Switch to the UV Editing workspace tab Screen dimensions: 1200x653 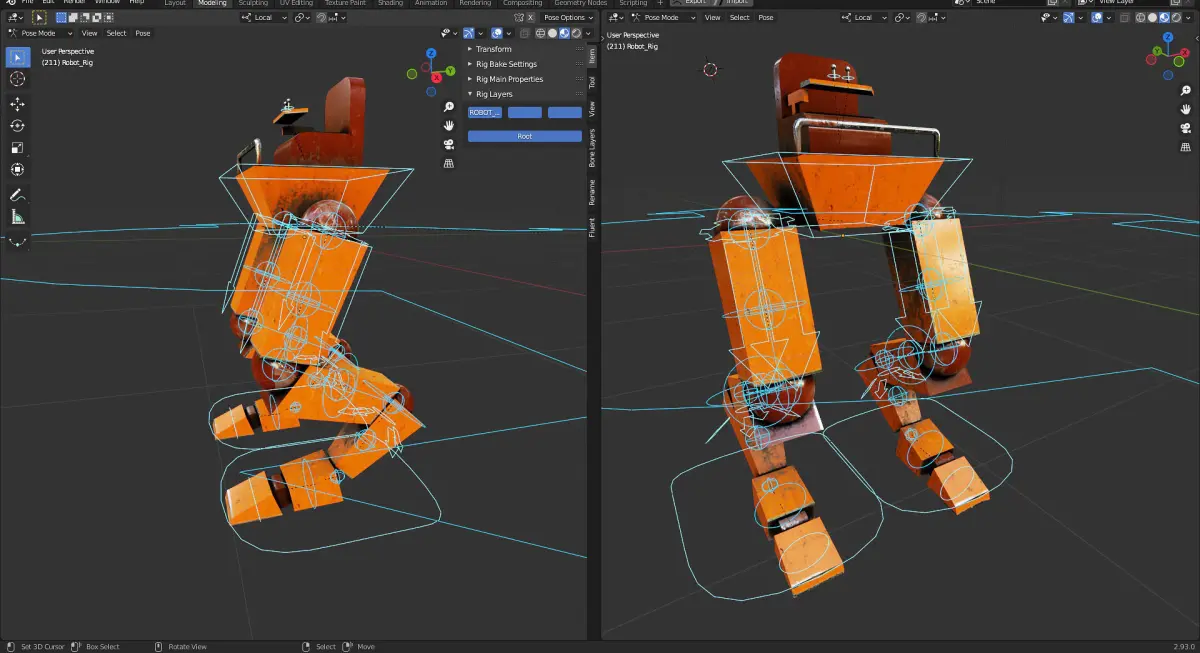(x=296, y=3)
